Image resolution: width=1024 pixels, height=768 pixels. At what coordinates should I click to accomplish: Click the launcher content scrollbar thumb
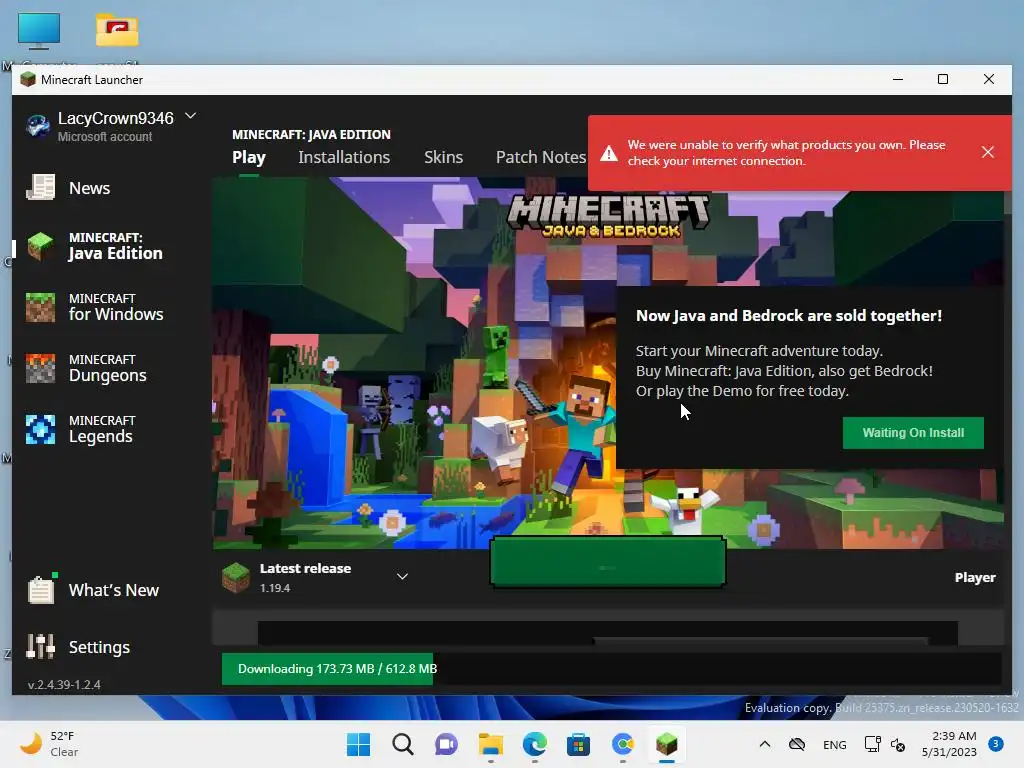1007,203
